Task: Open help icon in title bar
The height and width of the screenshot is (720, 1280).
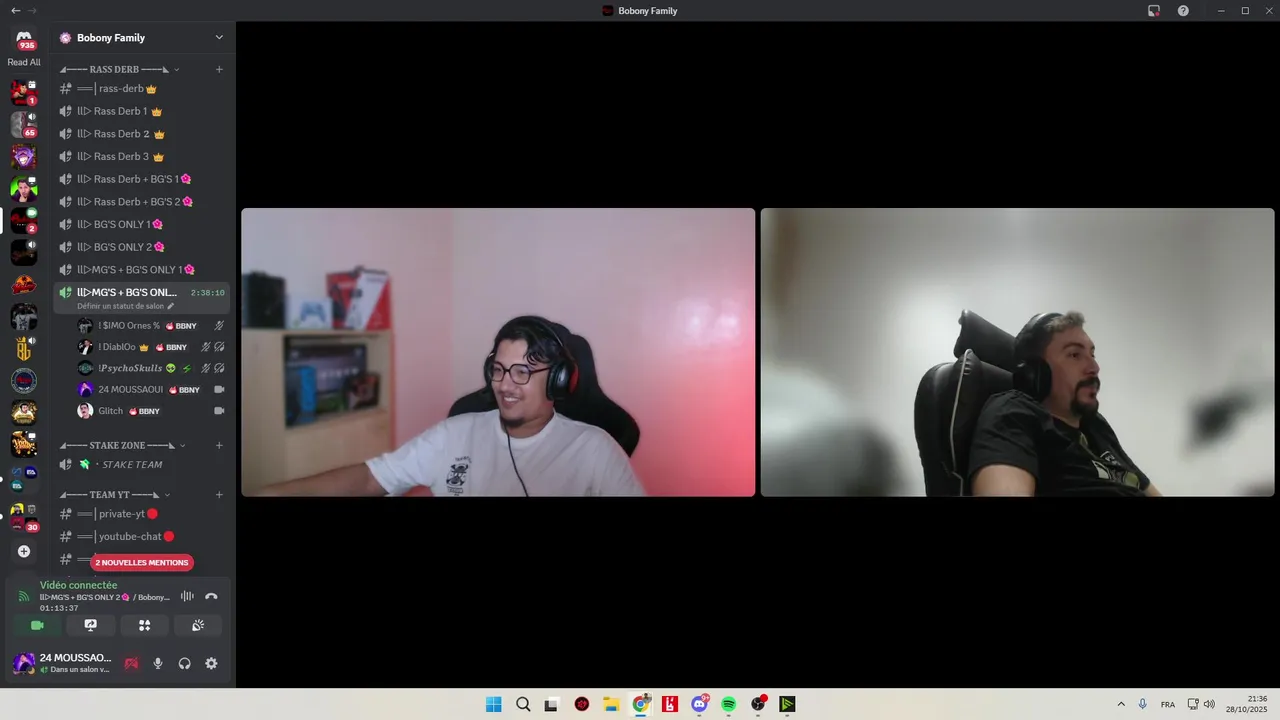Action: click(1183, 10)
